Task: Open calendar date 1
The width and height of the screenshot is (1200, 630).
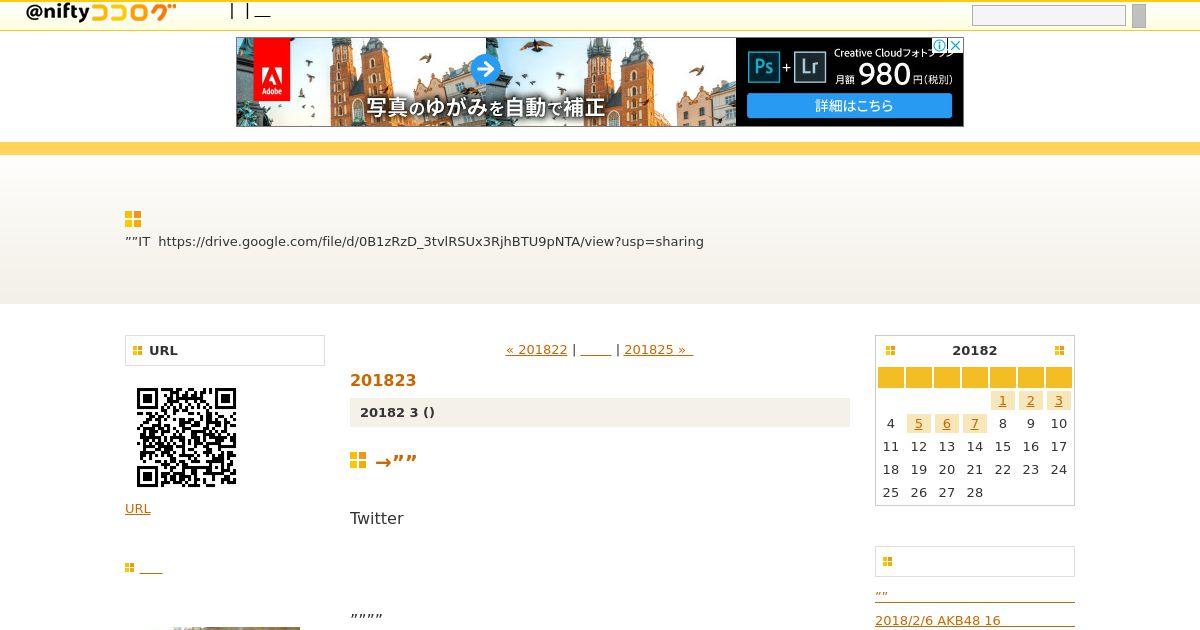Action: (1003, 401)
